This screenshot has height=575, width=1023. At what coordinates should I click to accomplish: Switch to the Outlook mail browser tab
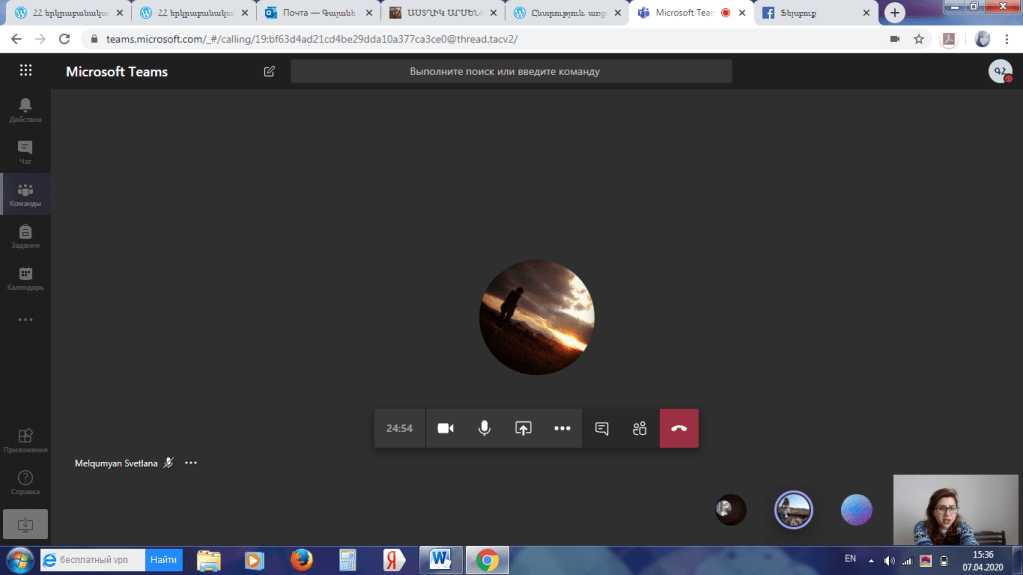[x=317, y=13]
